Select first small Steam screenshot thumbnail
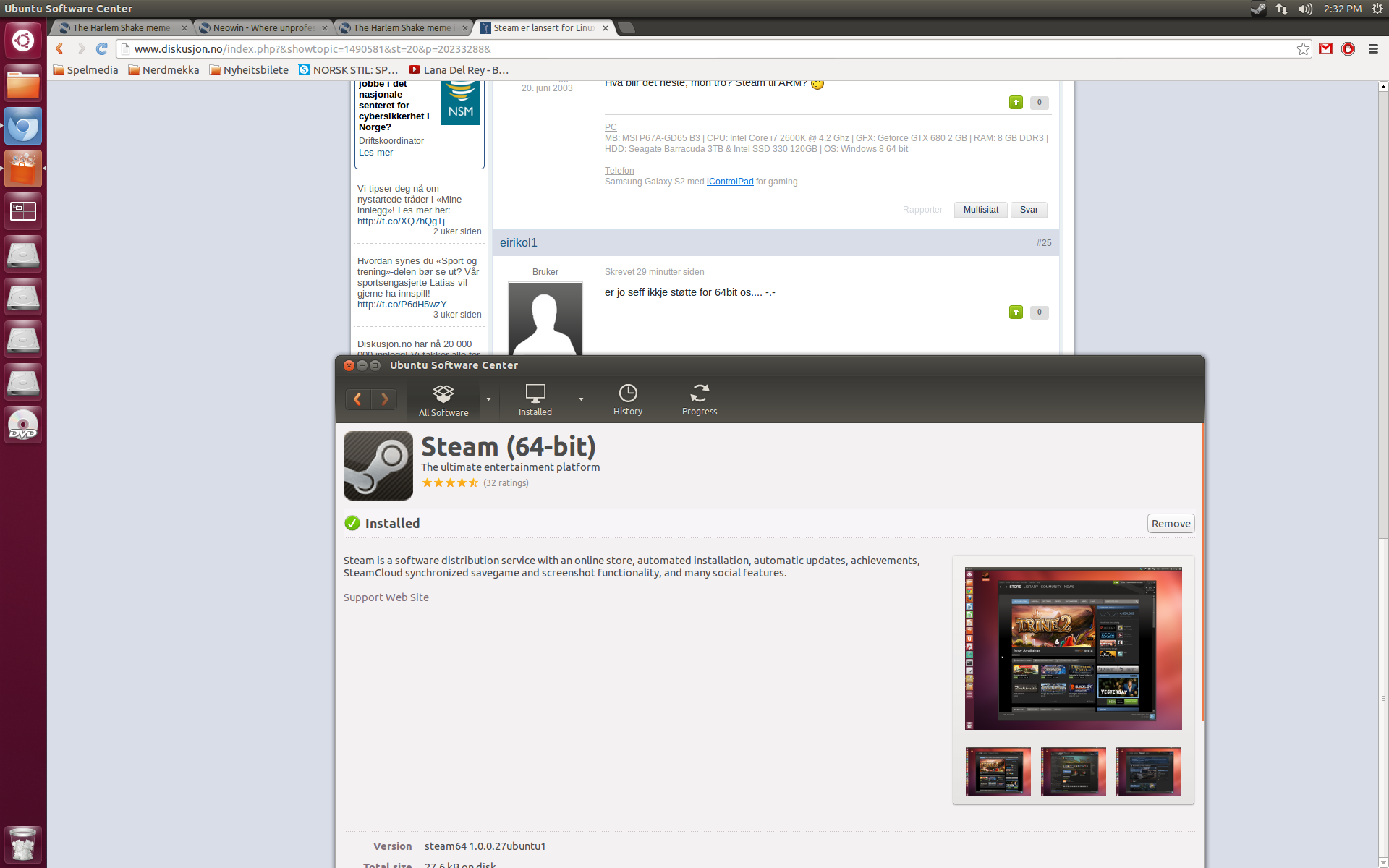 click(x=998, y=772)
